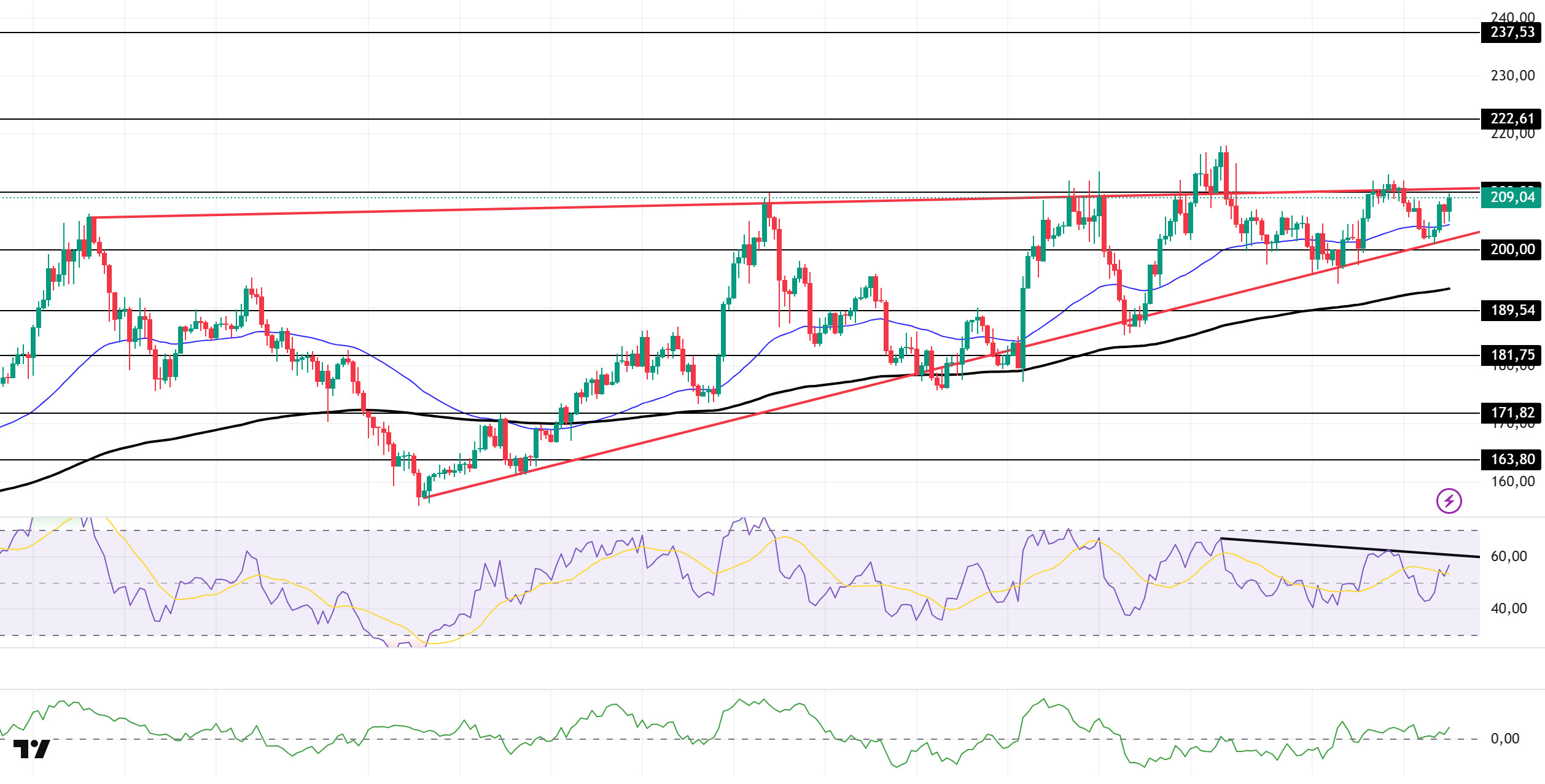The image size is (1545, 784).
Task: Click the TradingView logo
Action: 31,749
